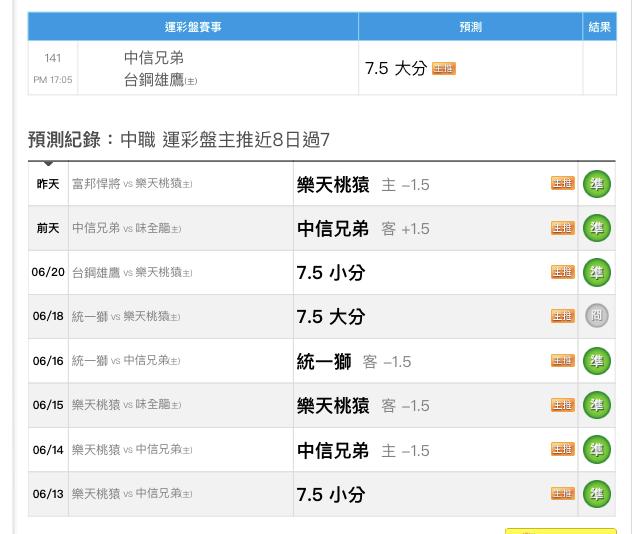640x534 pixels.
Task: Click the 預測 column header
Action: pyautogui.click(x=470, y=27)
